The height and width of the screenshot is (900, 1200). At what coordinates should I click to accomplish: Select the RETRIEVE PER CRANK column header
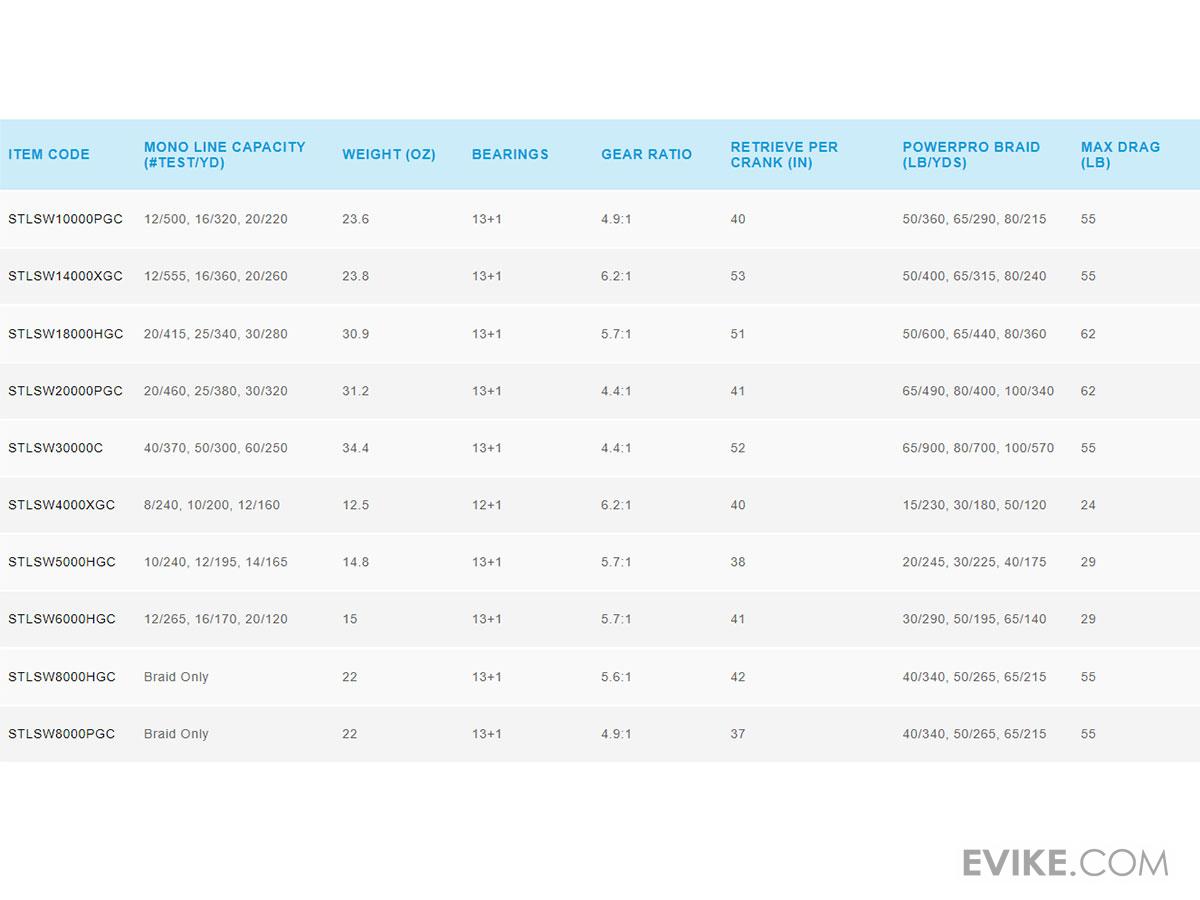(784, 155)
